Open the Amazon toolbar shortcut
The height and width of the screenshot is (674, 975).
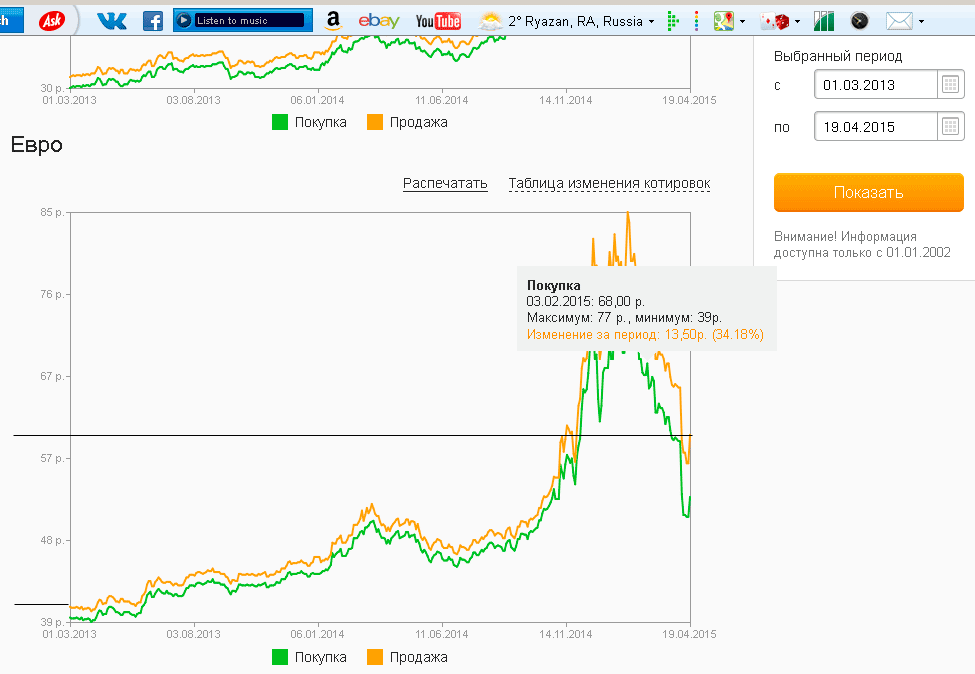(333, 20)
